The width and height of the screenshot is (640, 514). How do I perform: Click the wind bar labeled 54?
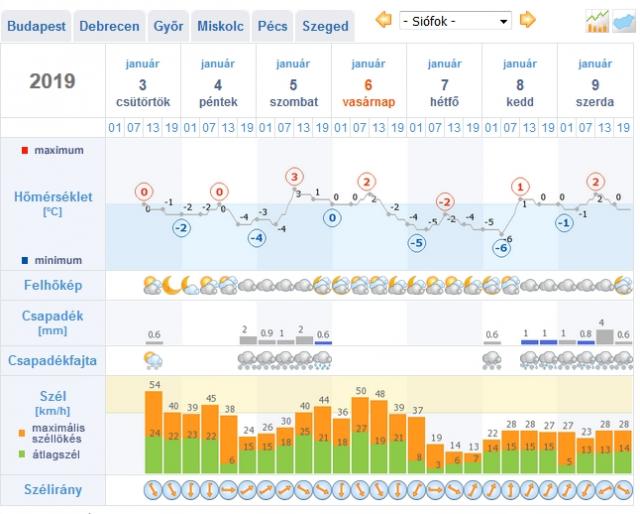[154, 432]
